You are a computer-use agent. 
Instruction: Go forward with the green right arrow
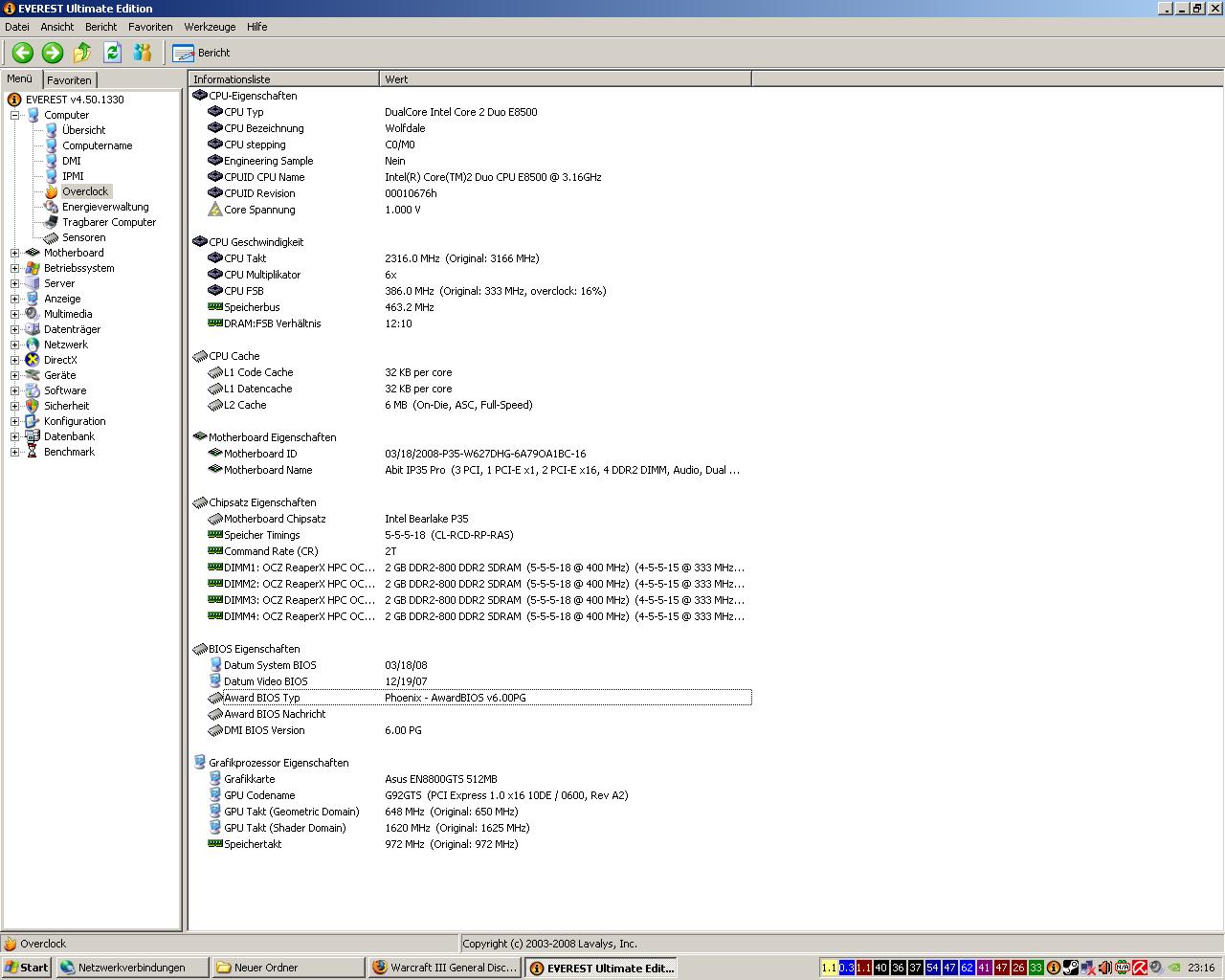[x=53, y=53]
